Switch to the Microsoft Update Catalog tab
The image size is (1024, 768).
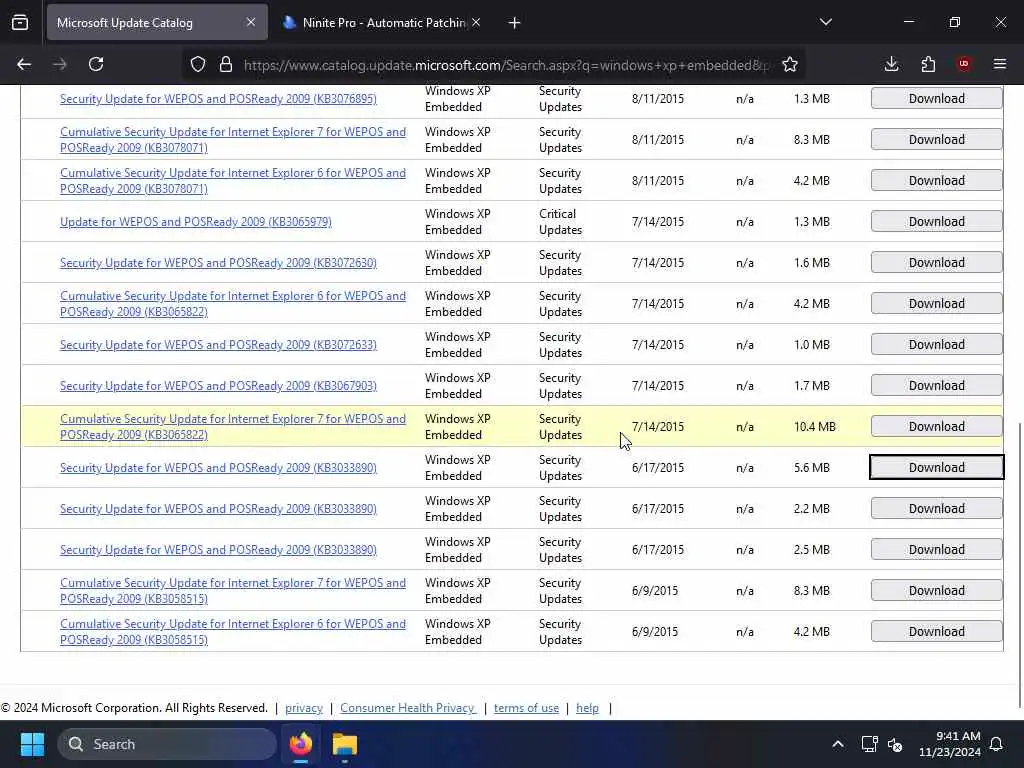tap(157, 23)
